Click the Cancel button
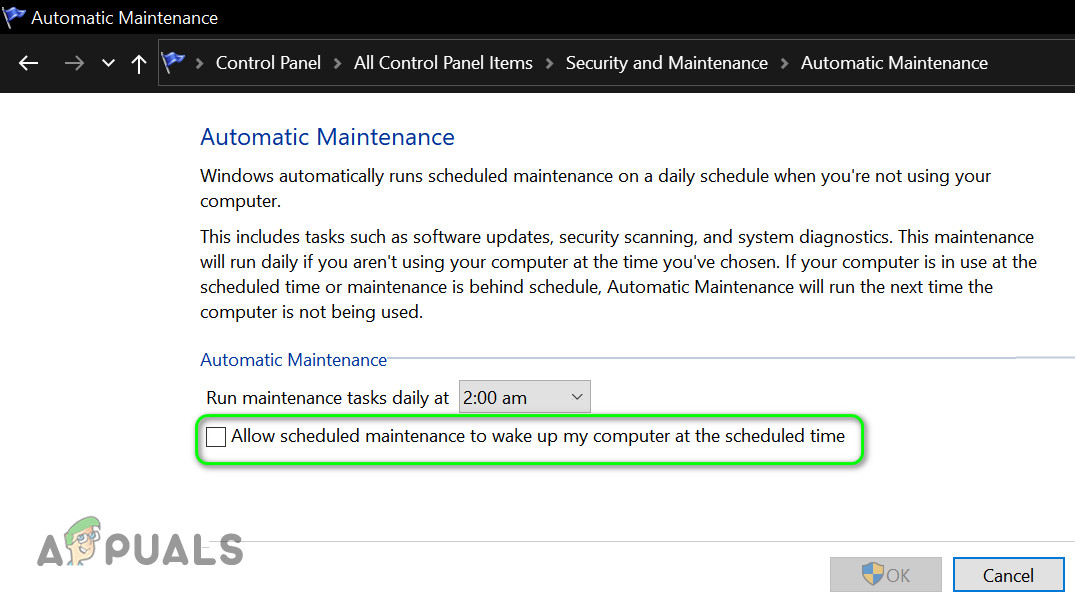The height and width of the screenshot is (610, 1075). (1008, 575)
